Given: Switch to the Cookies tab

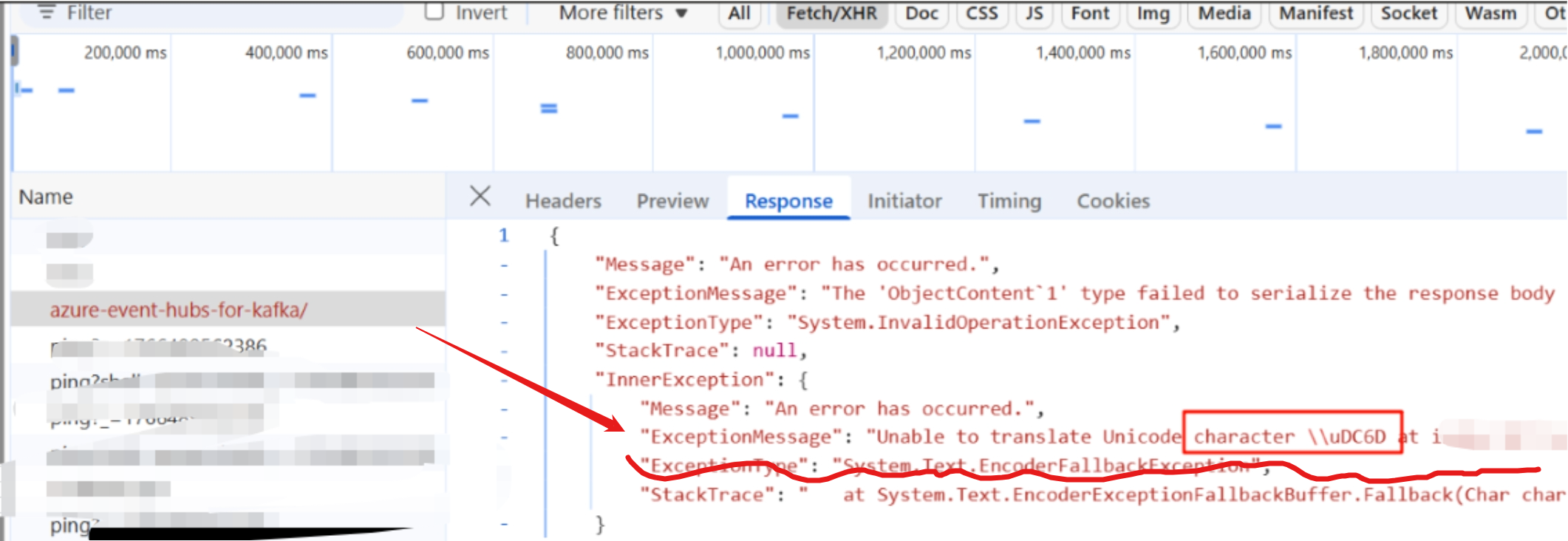Looking at the screenshot, I should (x=1113, y=201).
